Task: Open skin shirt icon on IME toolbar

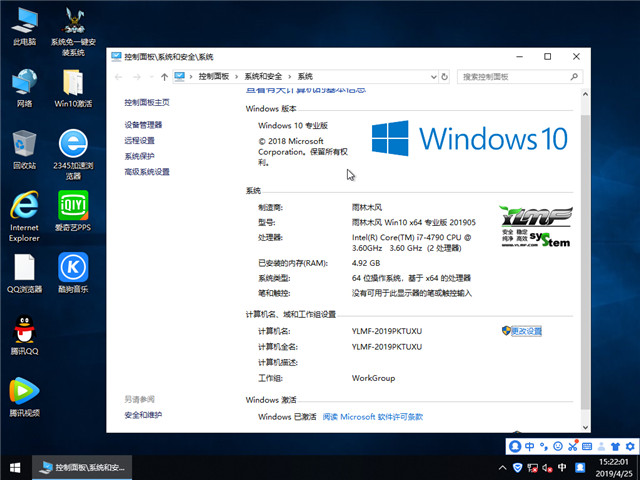Action: pos(616,446)
